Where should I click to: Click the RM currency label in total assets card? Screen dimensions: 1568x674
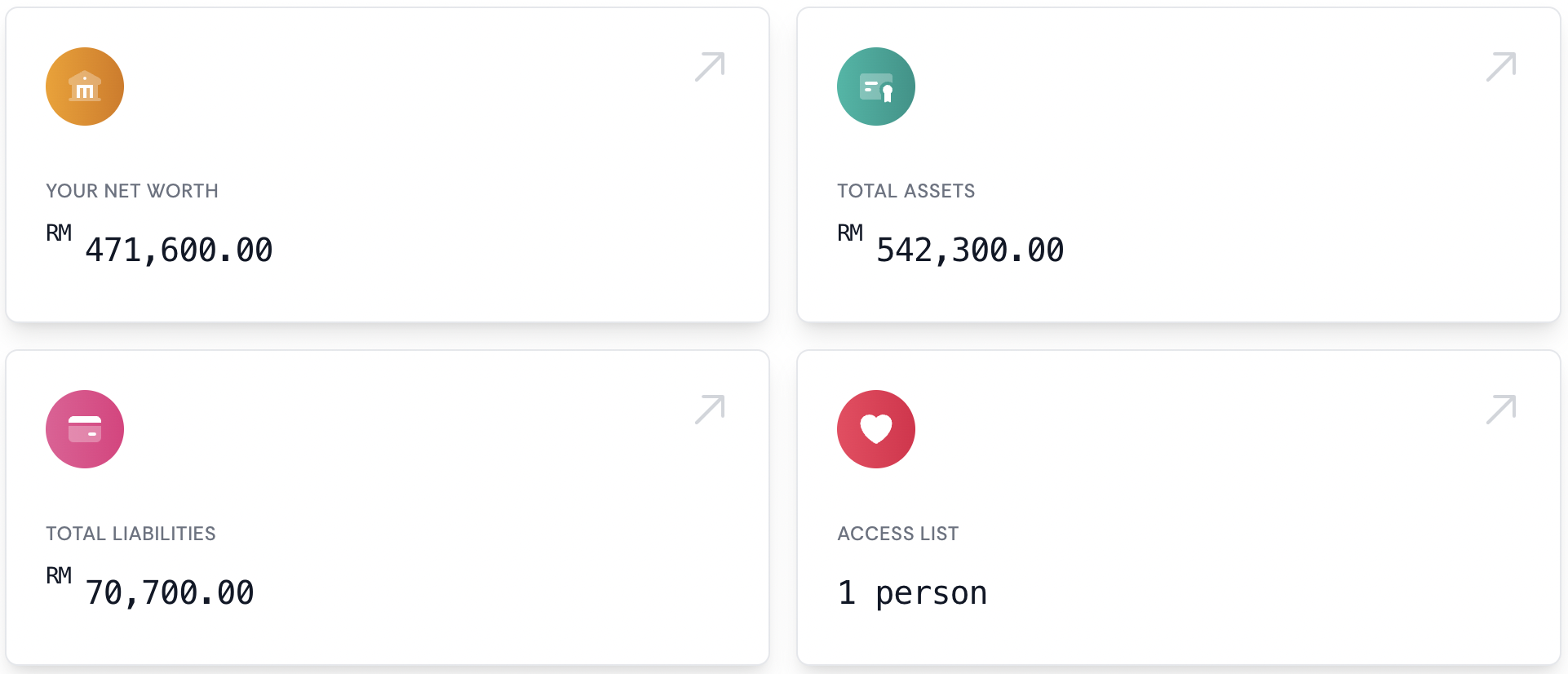coord(850,233)
